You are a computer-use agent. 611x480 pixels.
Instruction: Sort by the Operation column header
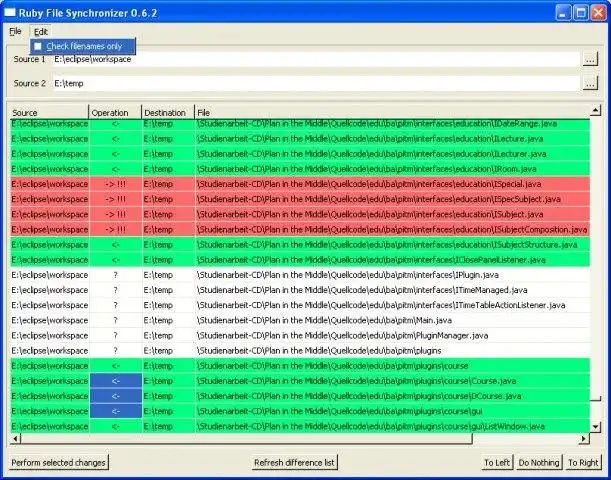[115, 113]
